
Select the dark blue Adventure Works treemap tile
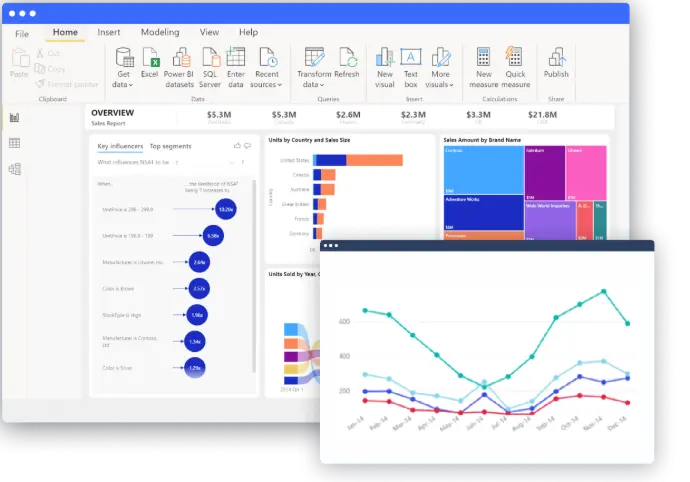click(484, 213)
